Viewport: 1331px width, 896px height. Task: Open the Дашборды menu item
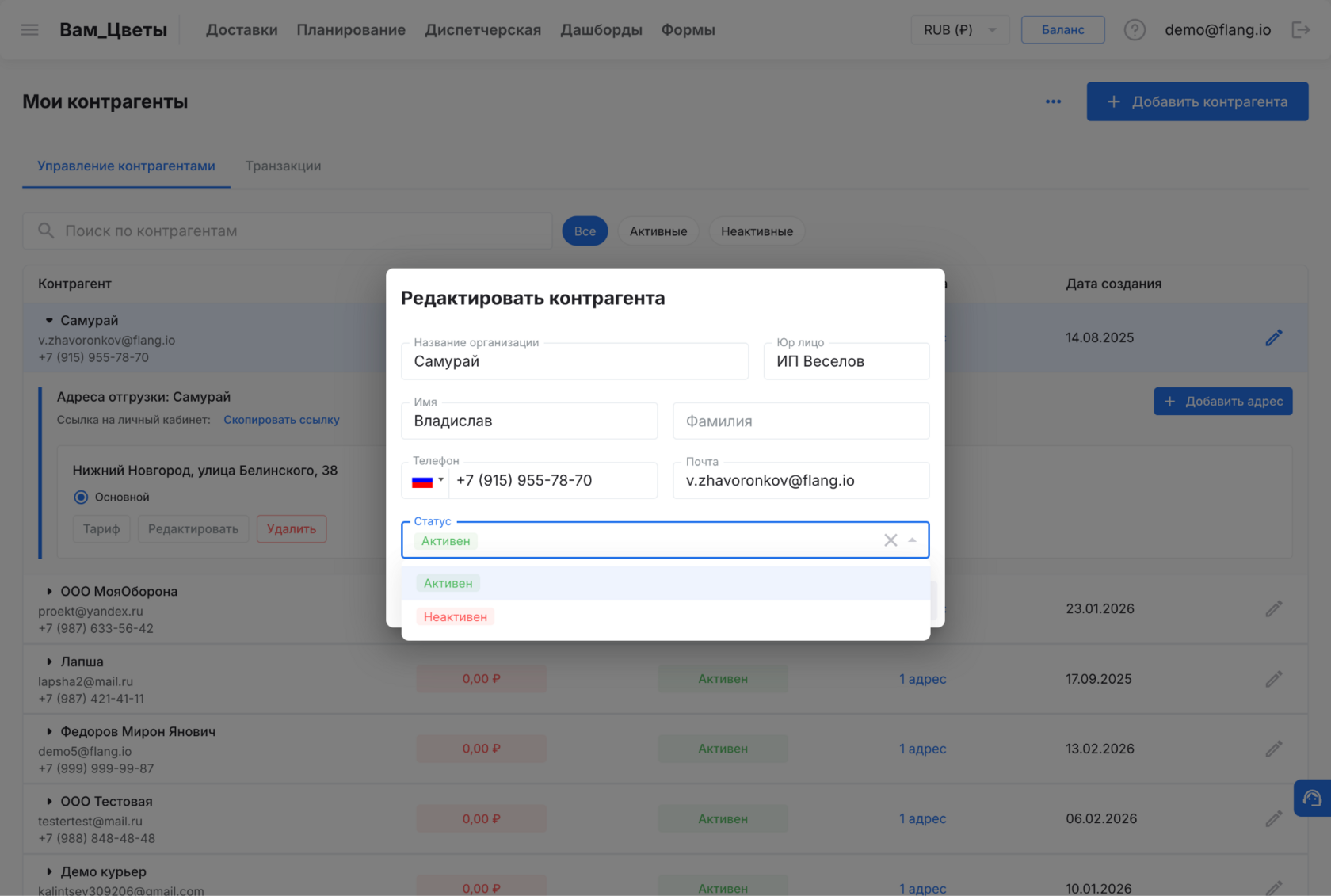click(x=601, y=29)
